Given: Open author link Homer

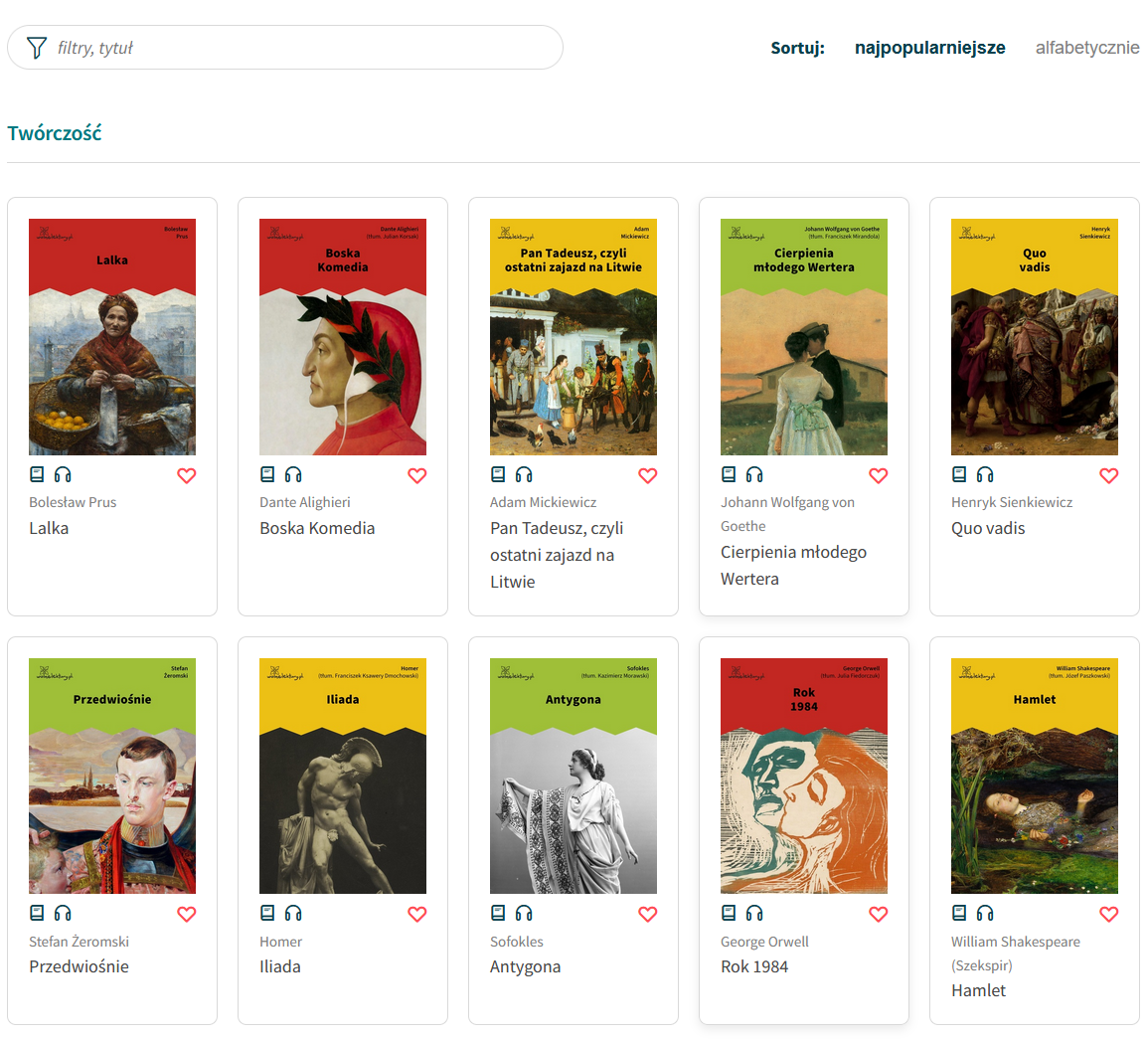Looking at the screenshot, I should [x=280, y=942].
